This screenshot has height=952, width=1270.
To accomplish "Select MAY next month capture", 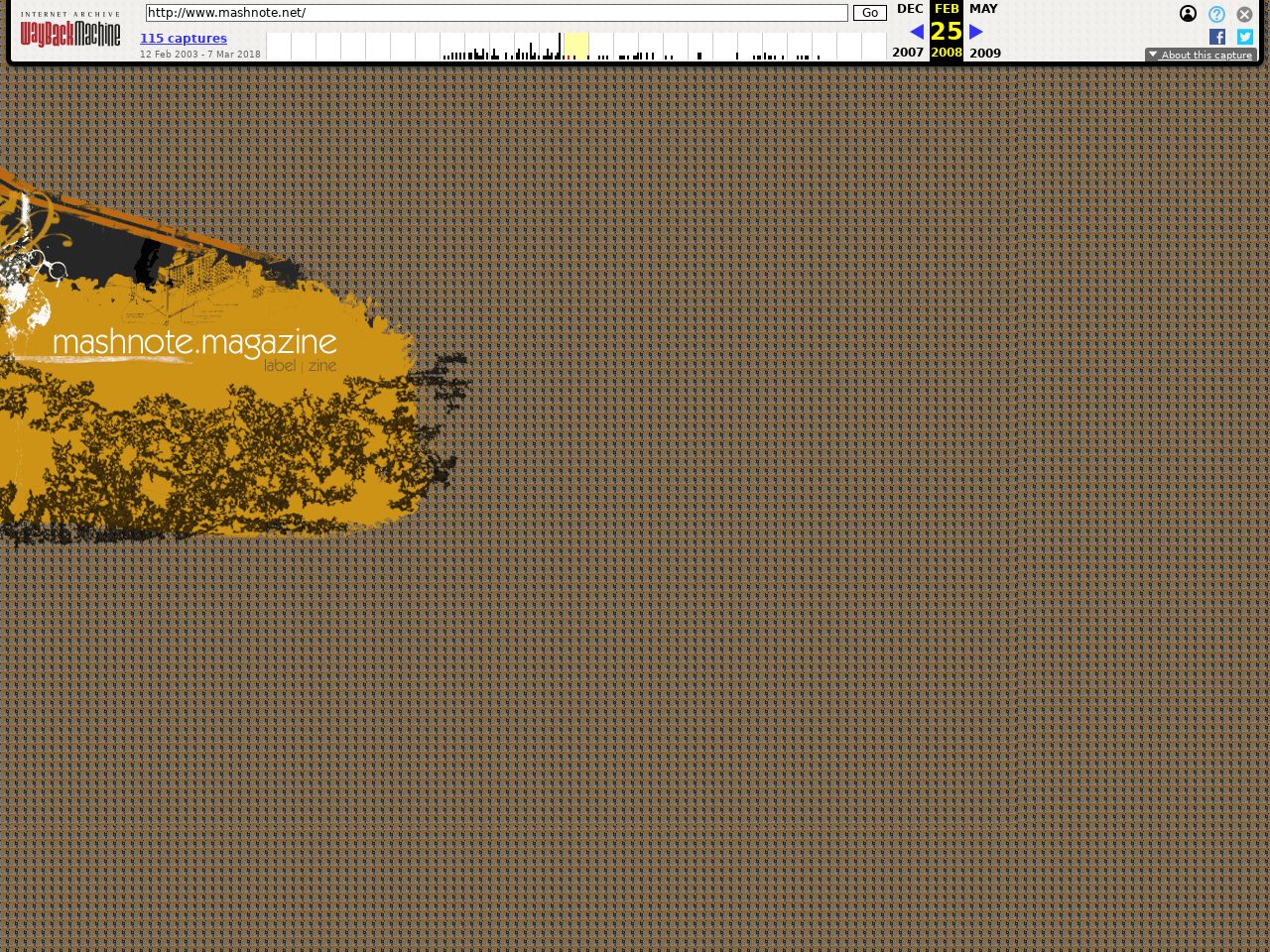I will click(983, 9).
